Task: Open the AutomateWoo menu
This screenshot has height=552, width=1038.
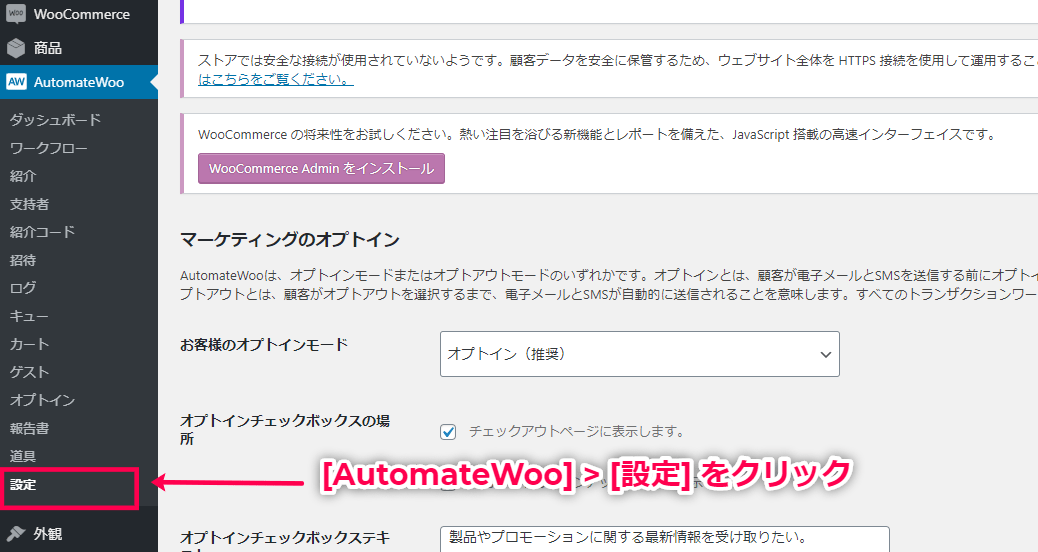Action: tap(79, 82)
